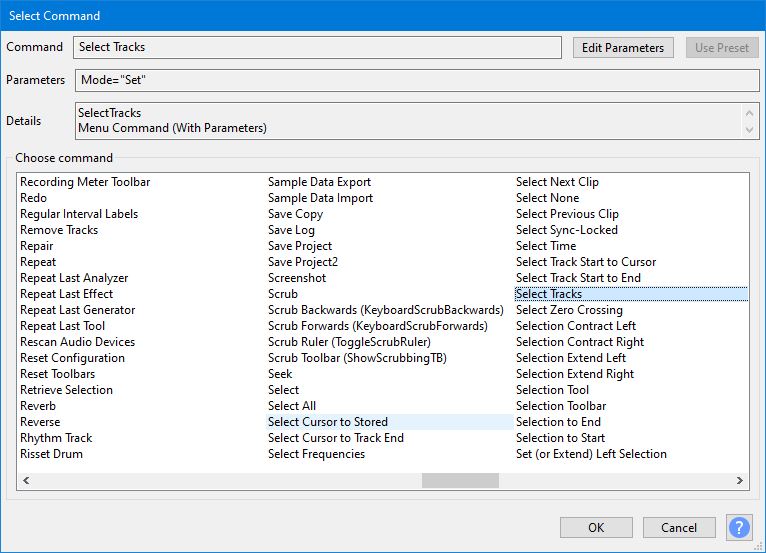Click the command list right scroll arrow
The width and height of the screenshot is (766, 553).
740,481
